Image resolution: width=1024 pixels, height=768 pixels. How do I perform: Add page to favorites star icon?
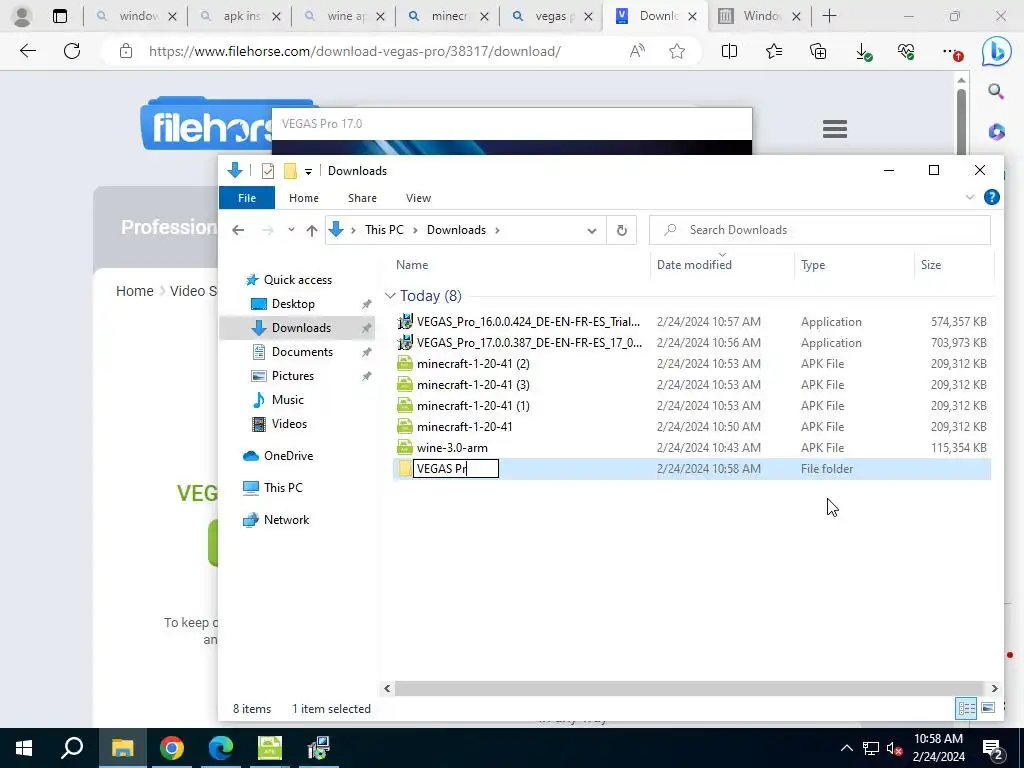pyautogui.click(x=677, y=51)
